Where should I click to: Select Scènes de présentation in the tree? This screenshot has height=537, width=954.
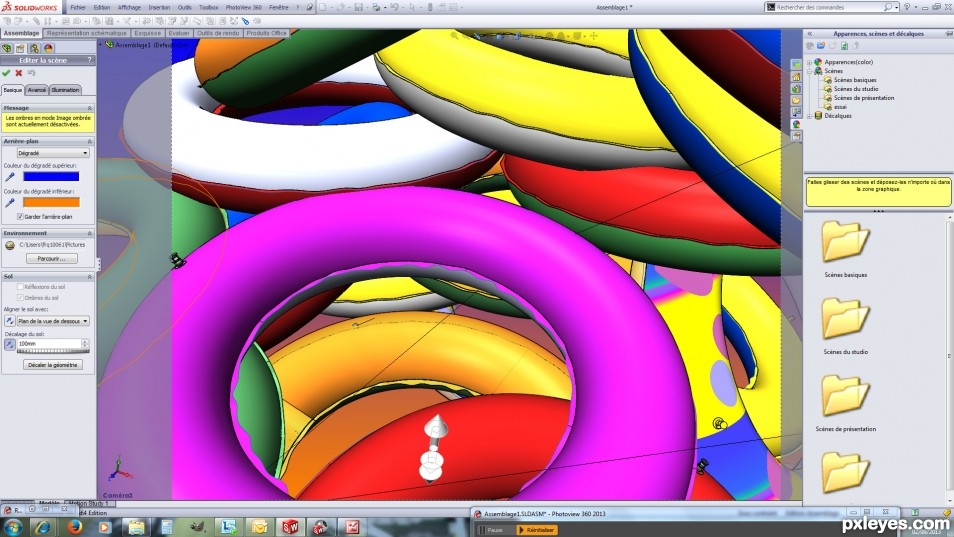click(864, 98)
